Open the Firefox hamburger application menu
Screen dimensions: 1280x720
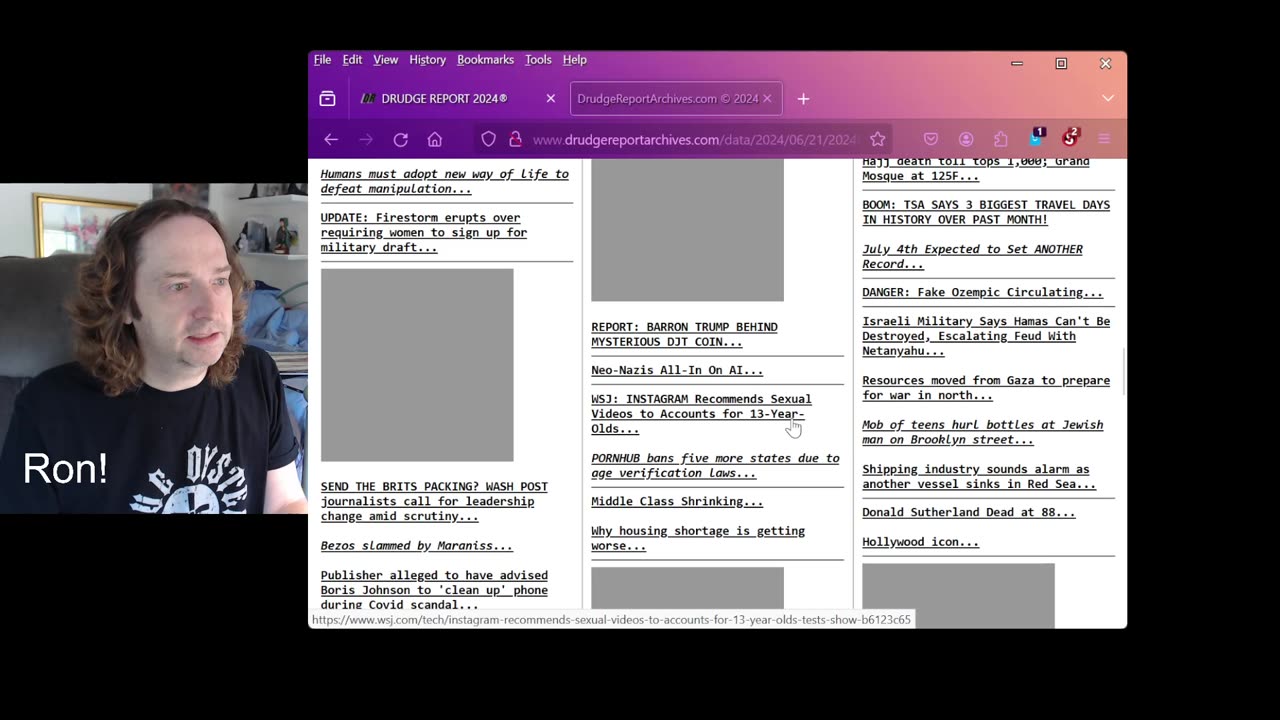click(x=1104, y=139)
